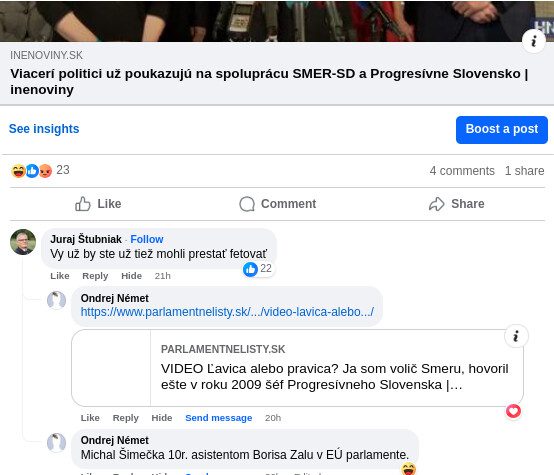Click the heart reaction on Ondrej's link comment

513,411
